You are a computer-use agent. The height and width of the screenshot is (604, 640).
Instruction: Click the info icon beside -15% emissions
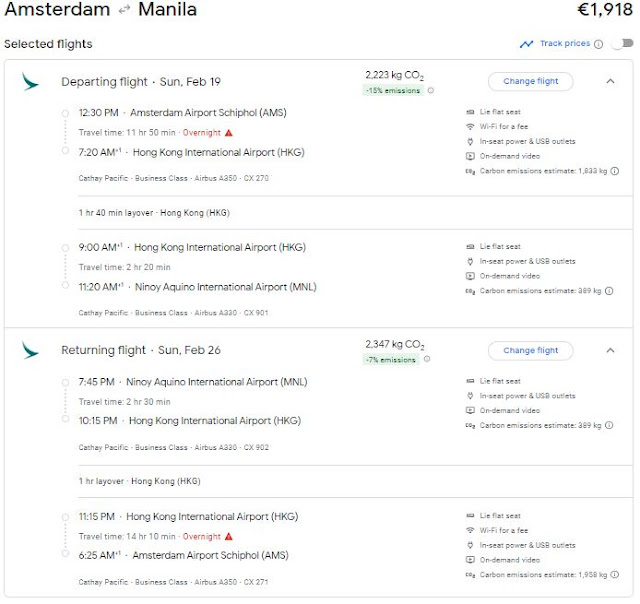coord(430,91)
